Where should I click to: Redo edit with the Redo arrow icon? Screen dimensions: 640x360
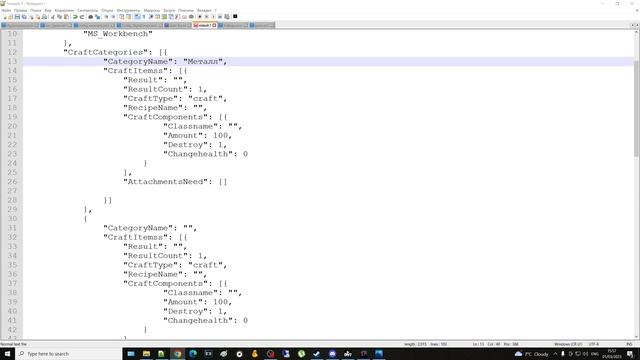click(x=82, y=17)
